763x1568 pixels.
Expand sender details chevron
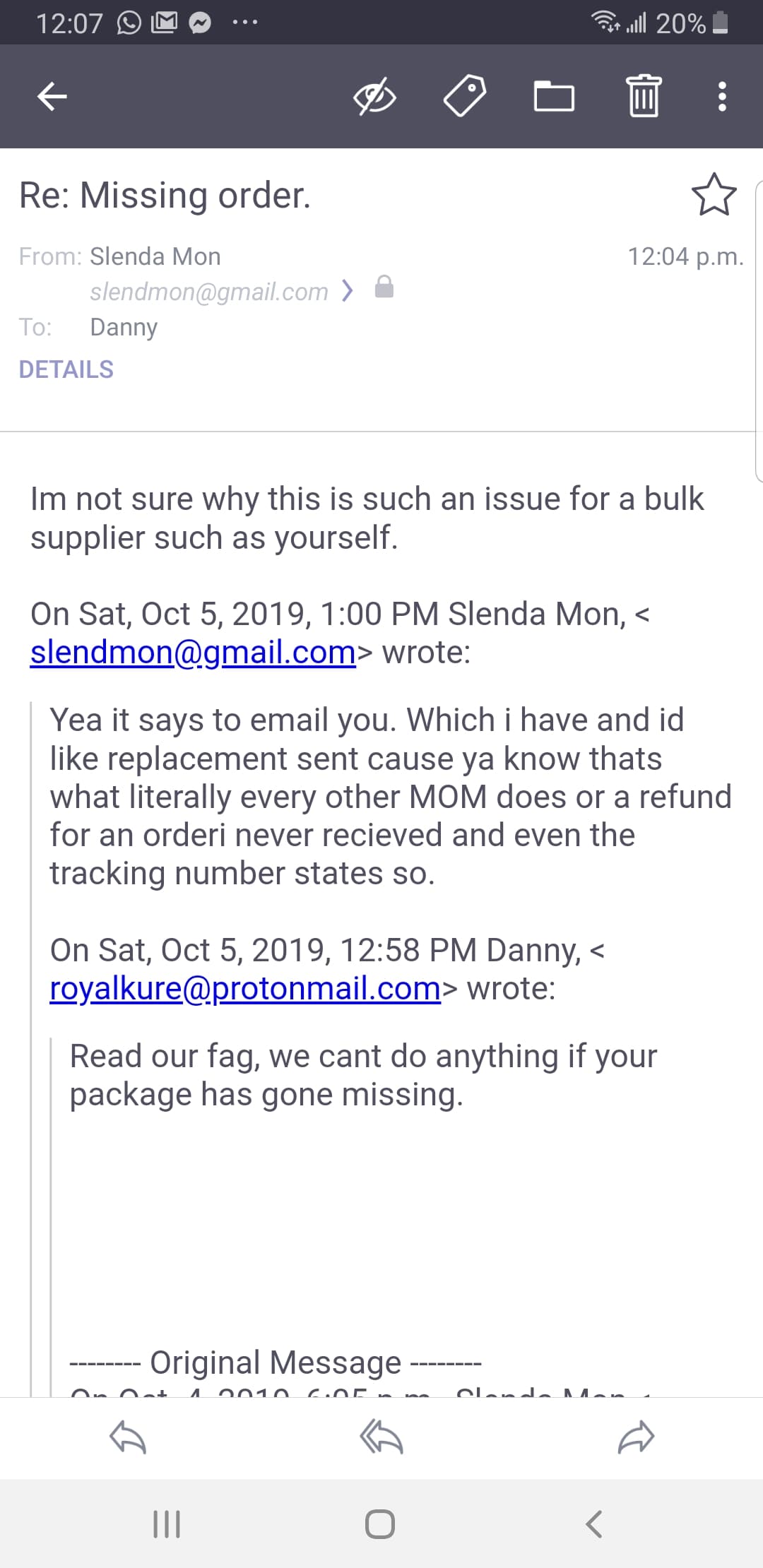click(x=347, y=290)
